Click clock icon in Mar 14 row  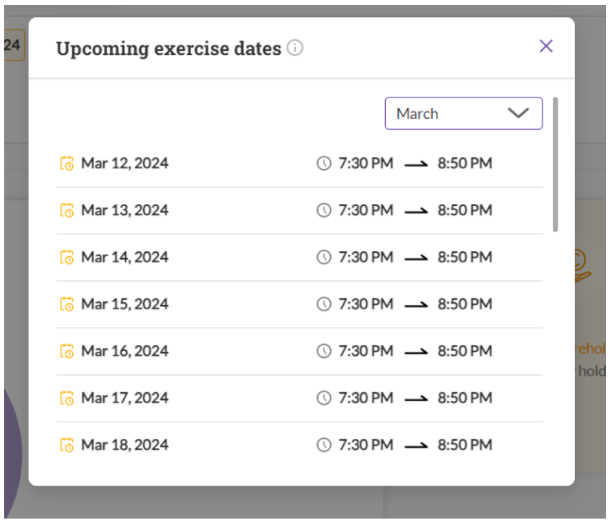click(324, 257)
